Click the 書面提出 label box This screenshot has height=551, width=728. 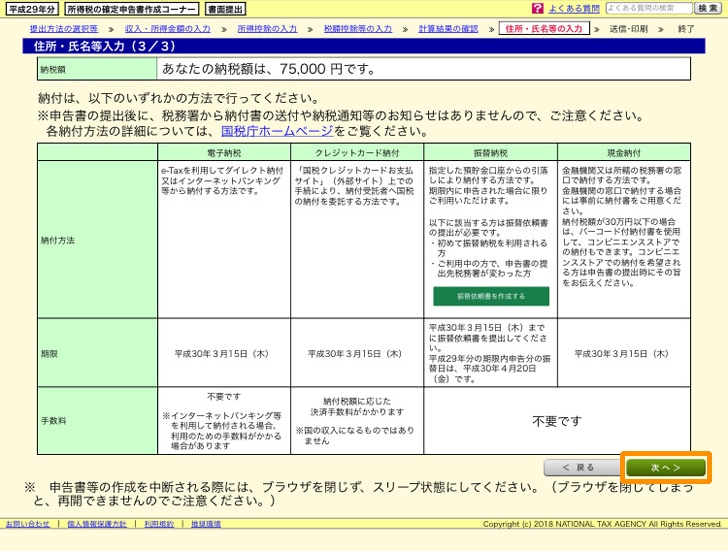[x=225, y=8]
